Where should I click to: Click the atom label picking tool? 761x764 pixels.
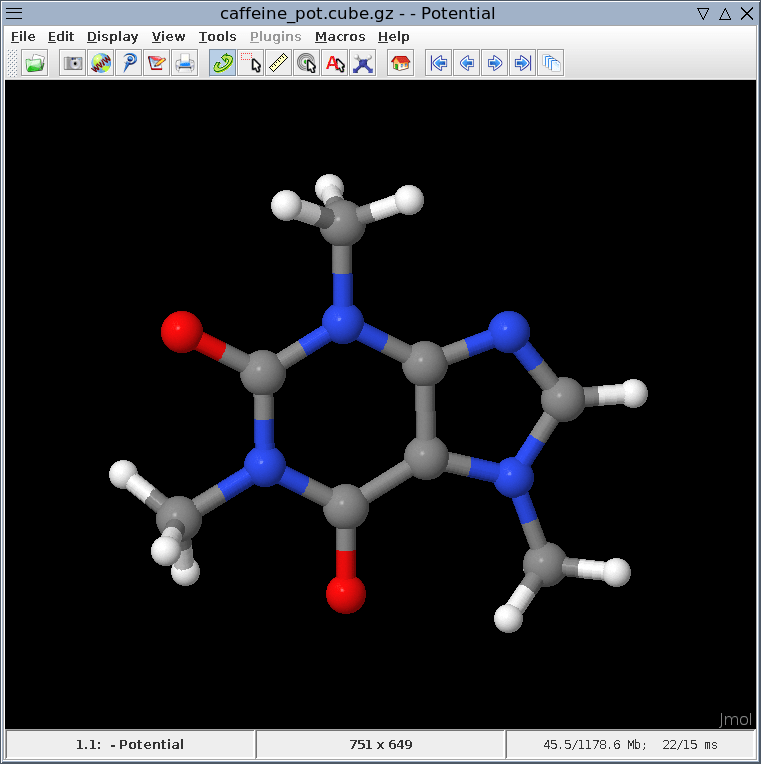[x=335, y=63]
